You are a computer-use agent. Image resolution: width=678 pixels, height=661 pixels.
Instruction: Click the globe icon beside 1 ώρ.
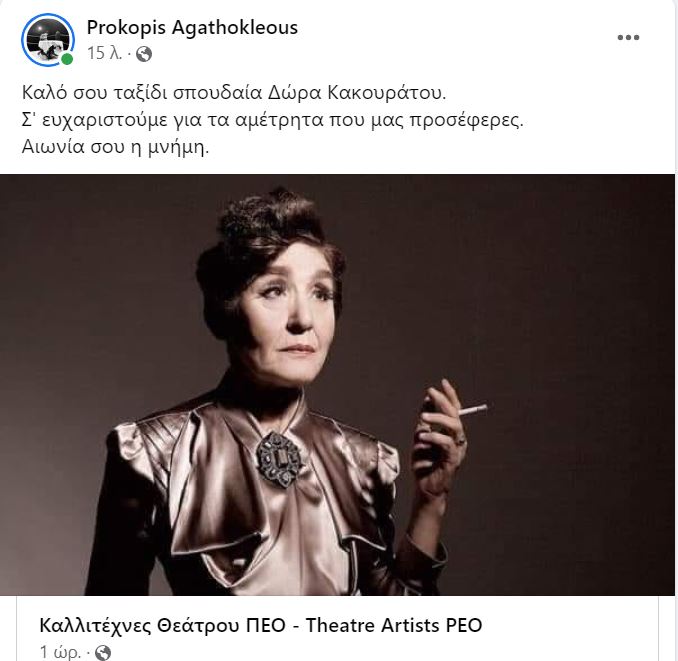click(x=103, y=652)
